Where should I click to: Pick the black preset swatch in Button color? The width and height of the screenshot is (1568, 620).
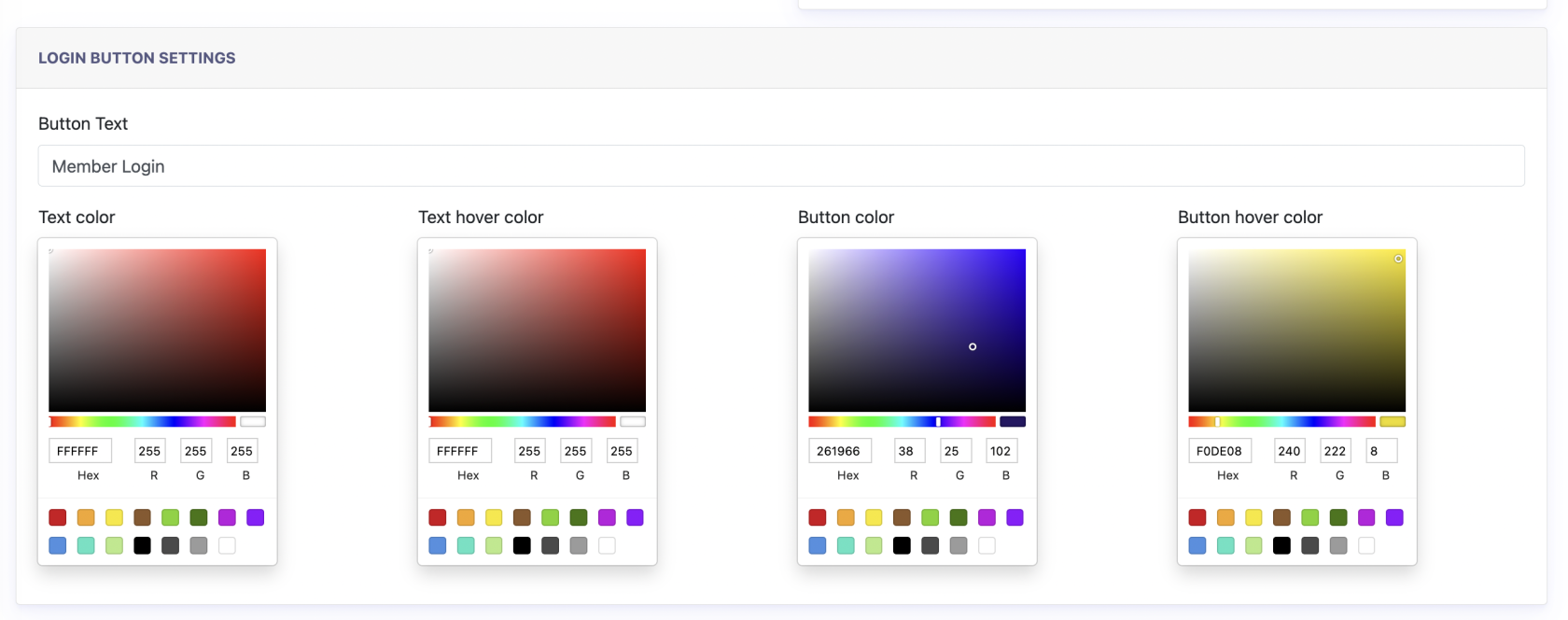[x=902, y=545]
